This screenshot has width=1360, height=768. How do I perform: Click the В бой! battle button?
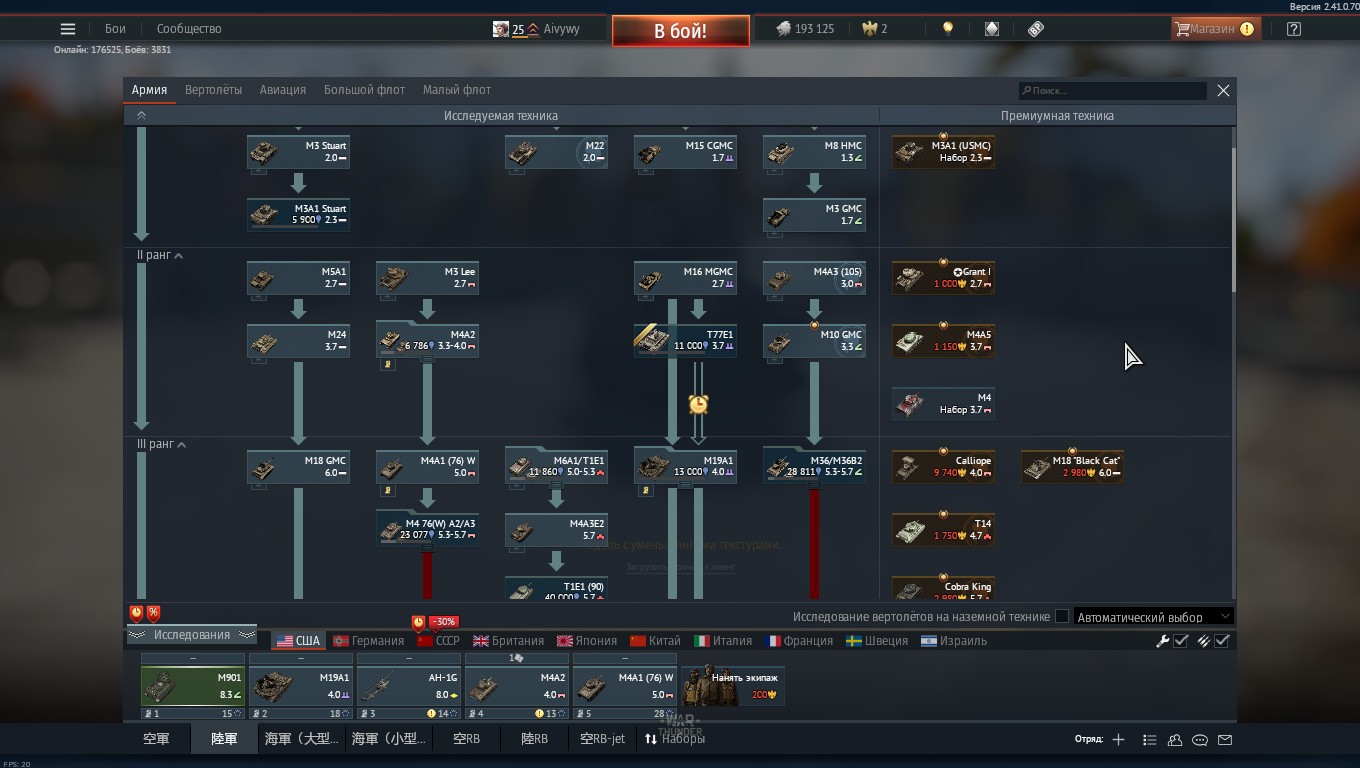[681, 31]
